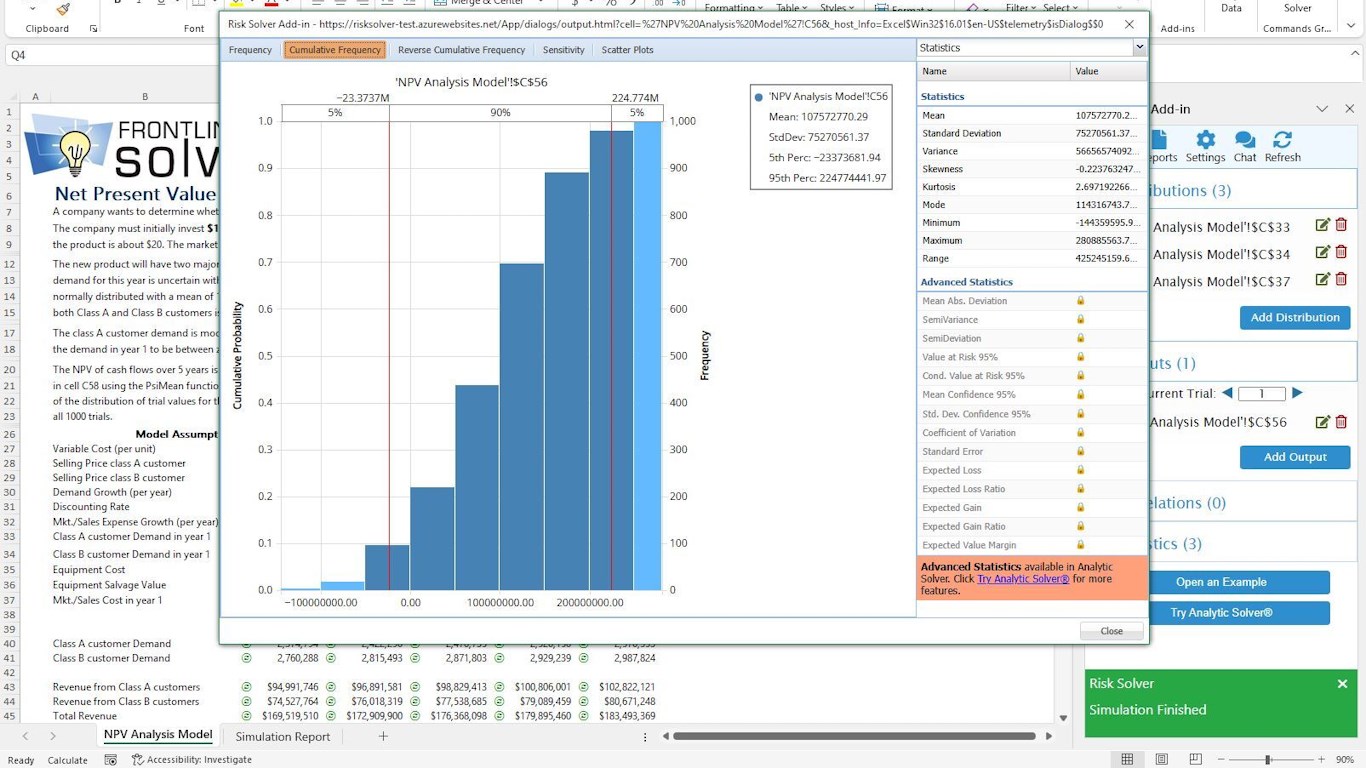Click the lock icon beside Expected Loss
The image size is (1366, 768).
coord(1080,470)
